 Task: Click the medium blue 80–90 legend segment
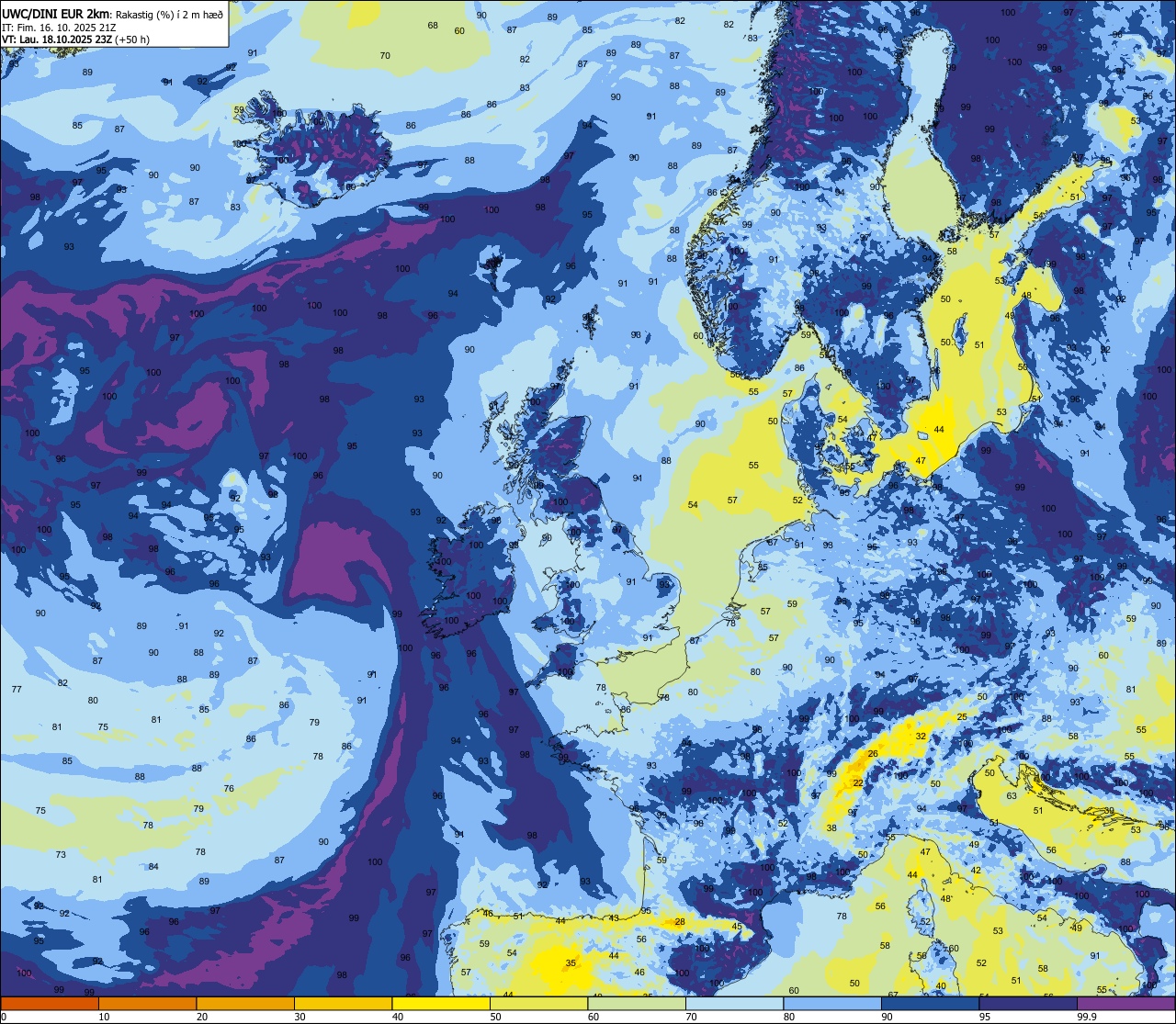point(832,1003)
